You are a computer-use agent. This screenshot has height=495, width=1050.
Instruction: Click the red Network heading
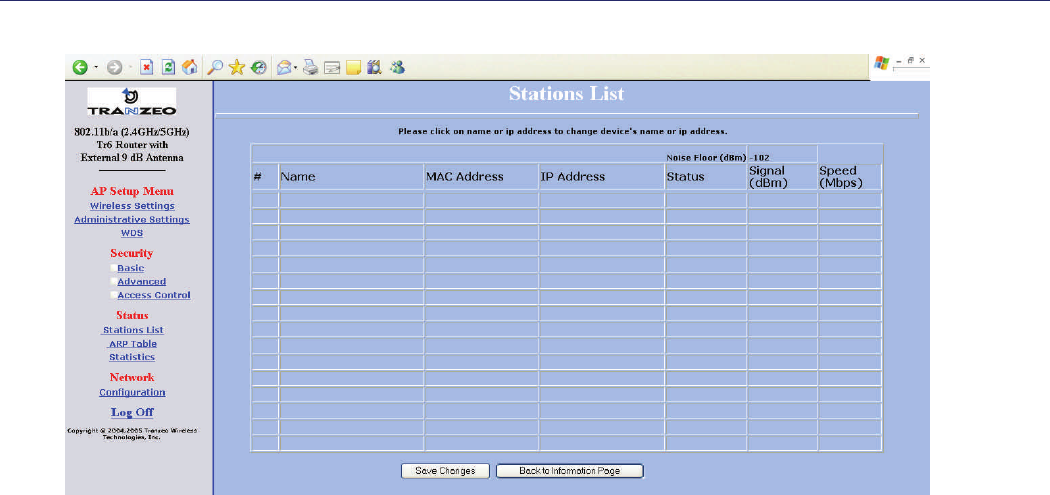(x=132, y=378)
